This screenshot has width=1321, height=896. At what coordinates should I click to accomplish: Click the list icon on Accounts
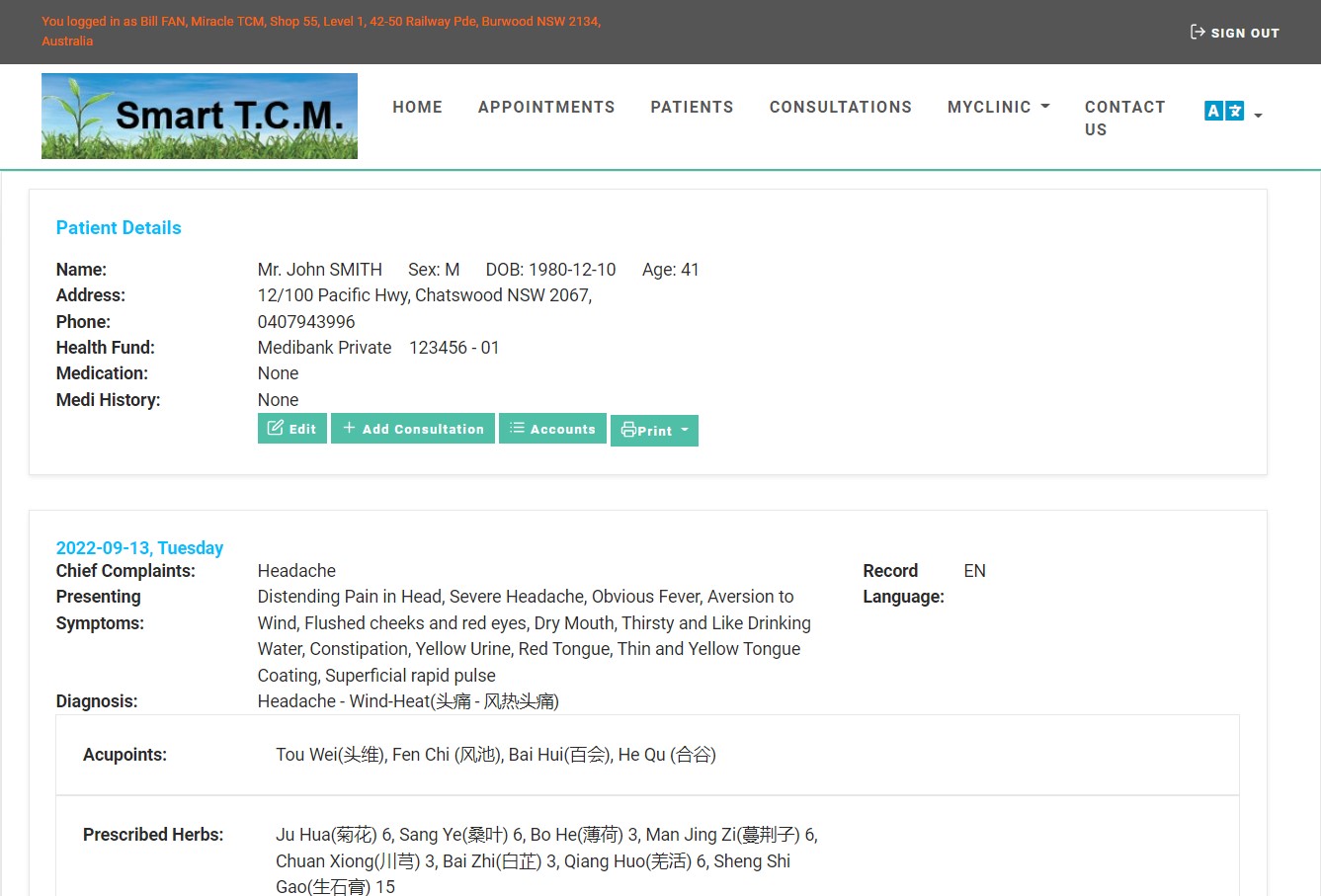tap(517, 428)
